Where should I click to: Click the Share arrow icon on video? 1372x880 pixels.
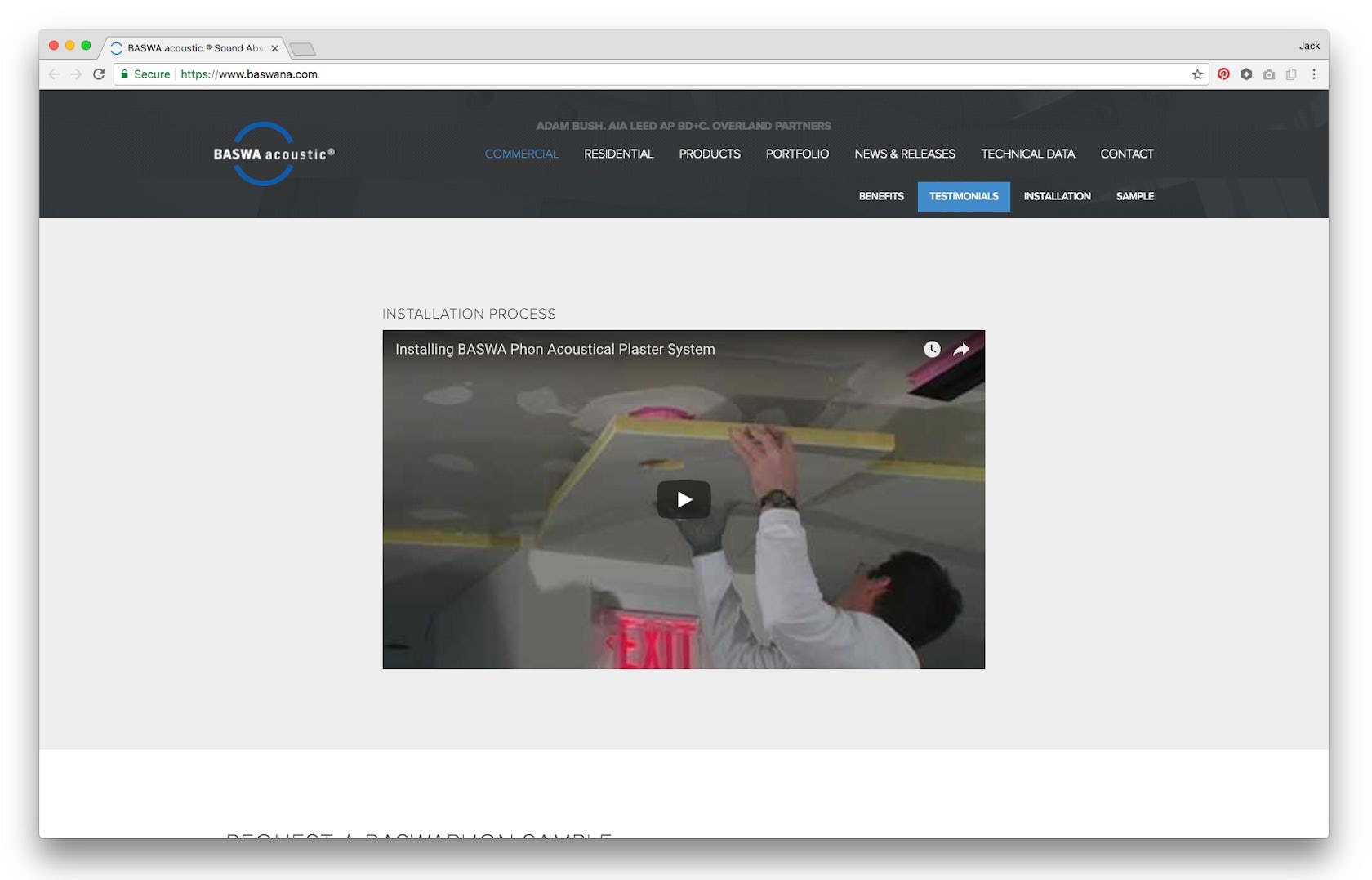click(961, 349)
